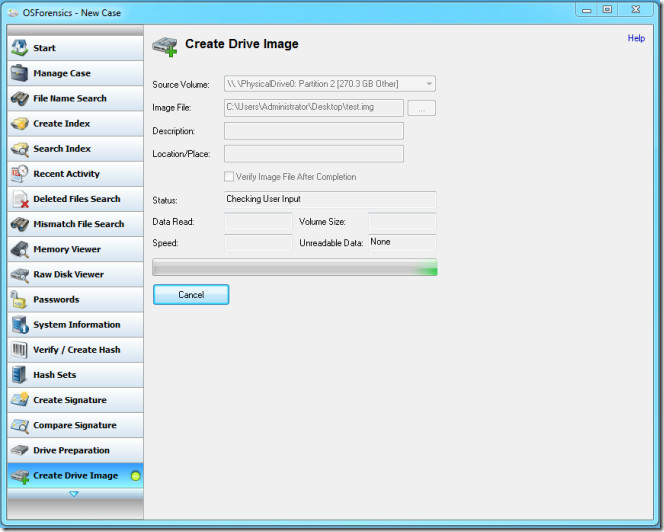Click the Compare Signature icon

tap(19, 425)
